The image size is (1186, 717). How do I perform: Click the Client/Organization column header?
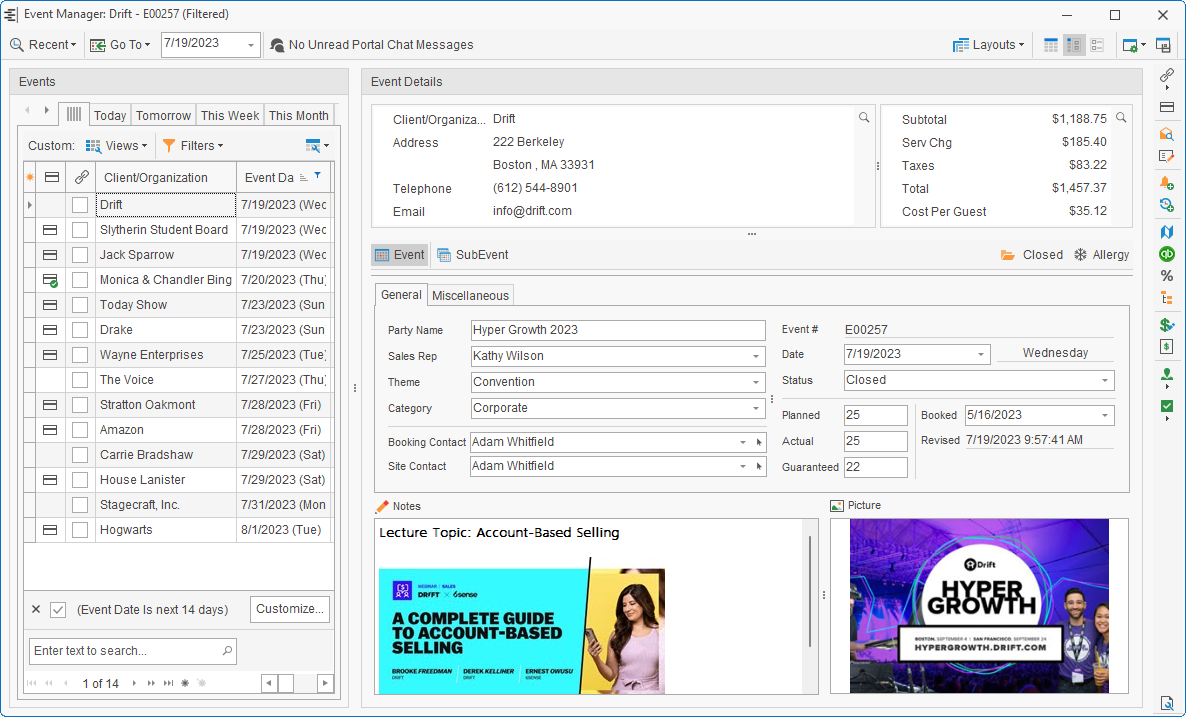[x=166, y=178]
